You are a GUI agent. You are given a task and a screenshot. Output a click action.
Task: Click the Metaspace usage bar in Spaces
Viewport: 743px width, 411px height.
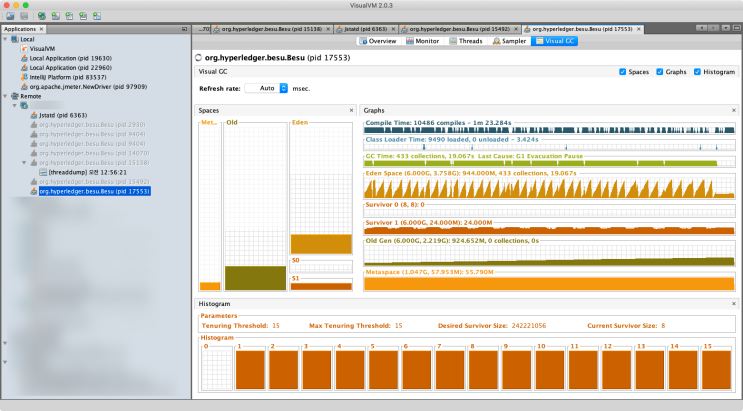210,286
